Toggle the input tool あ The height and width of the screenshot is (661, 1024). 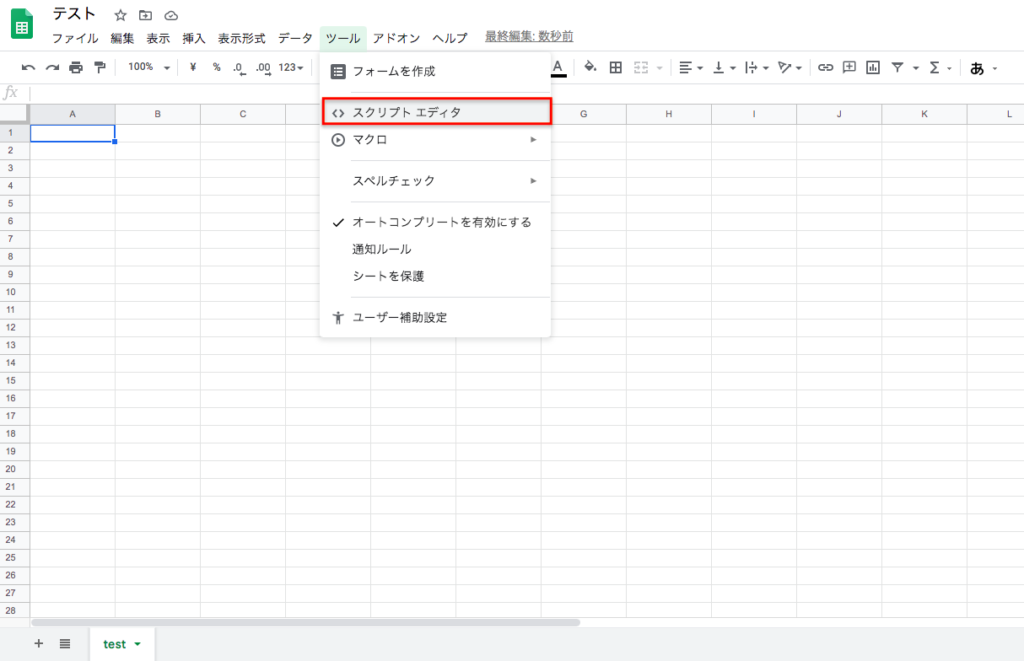[977, 67]
